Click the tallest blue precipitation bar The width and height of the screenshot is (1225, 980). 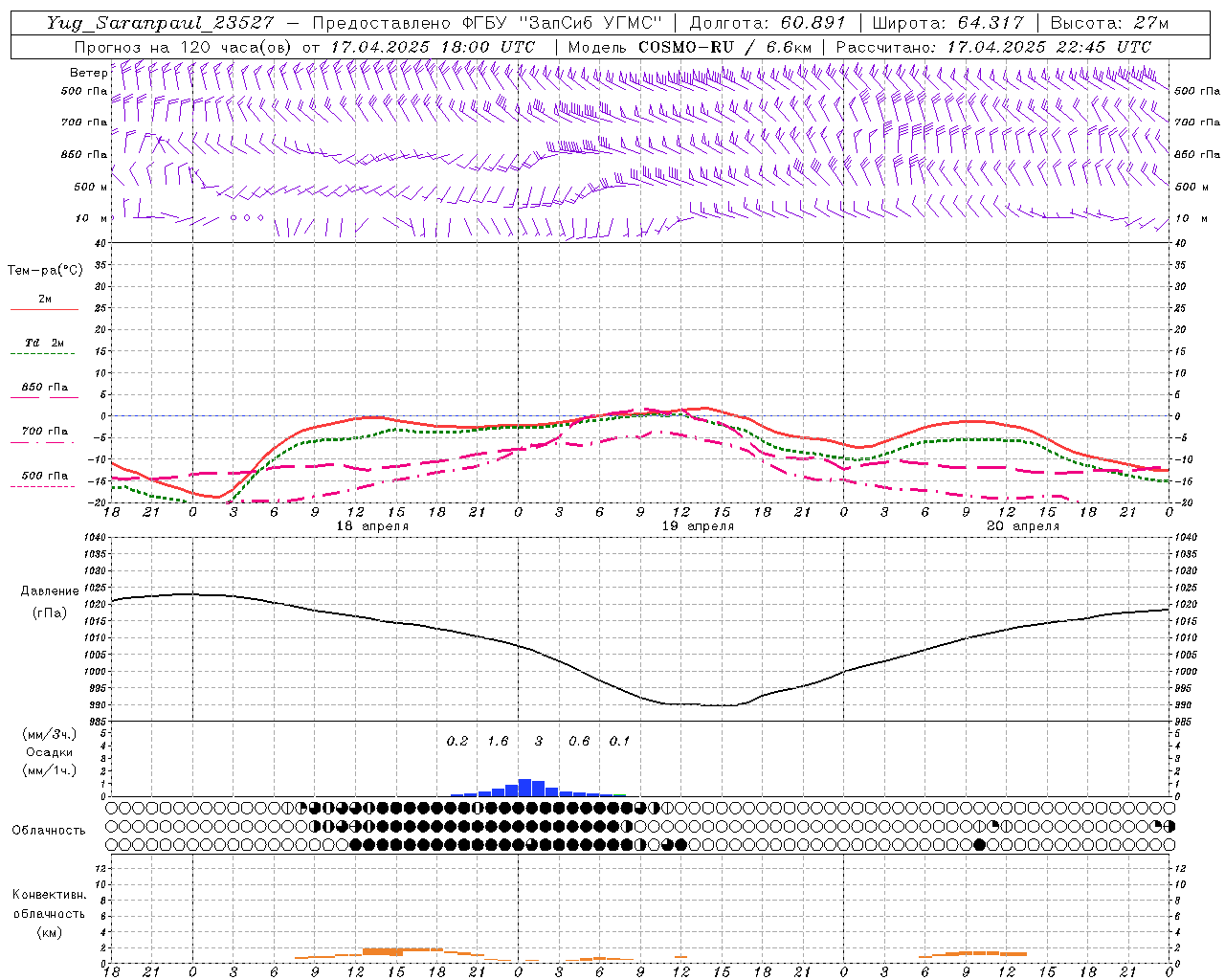(524, 788)
